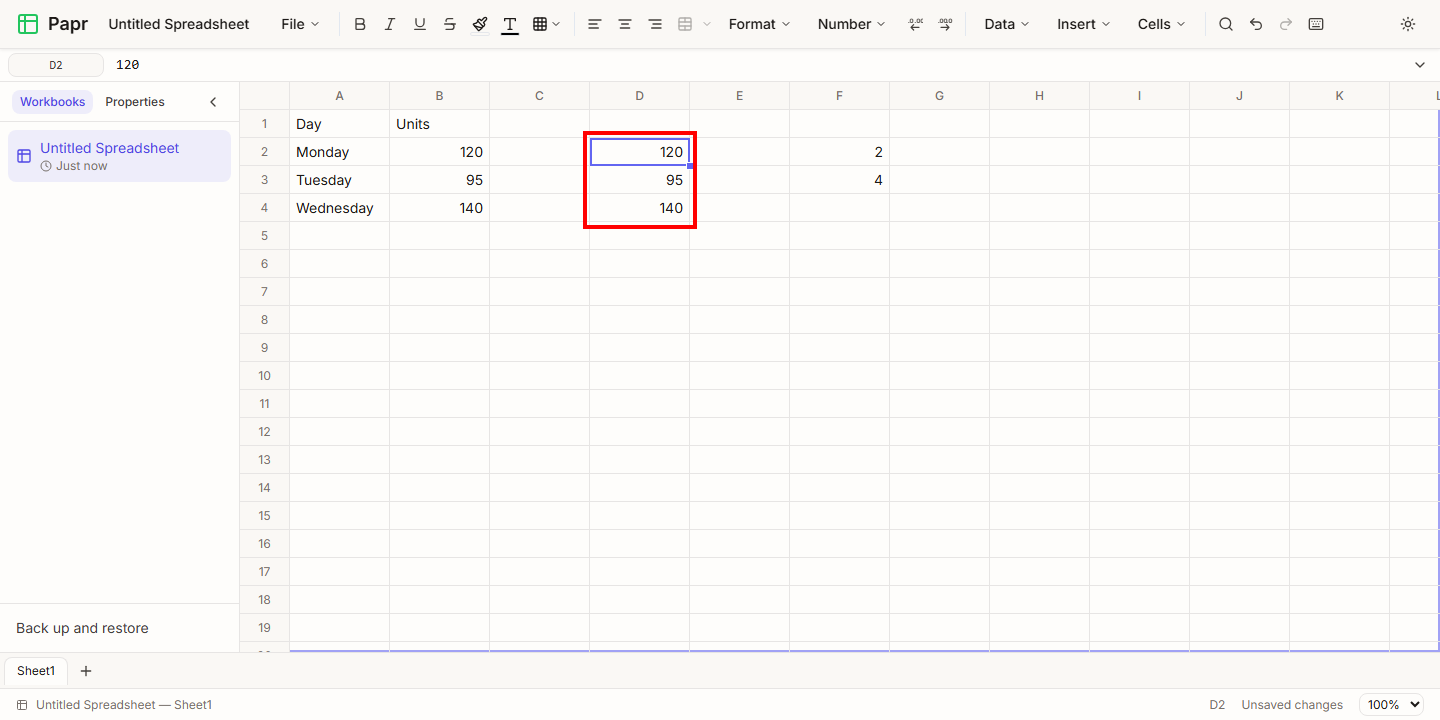Open the Insert menu
This screenshot has width=1440, height=720.
(1084, 24)
